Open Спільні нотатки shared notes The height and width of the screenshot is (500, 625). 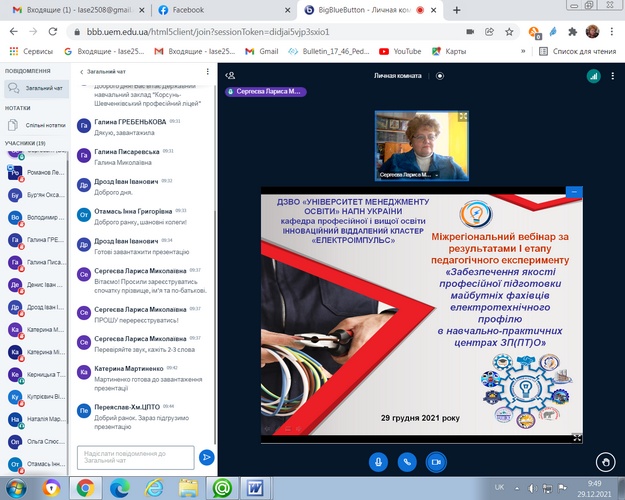coord(36,125)
